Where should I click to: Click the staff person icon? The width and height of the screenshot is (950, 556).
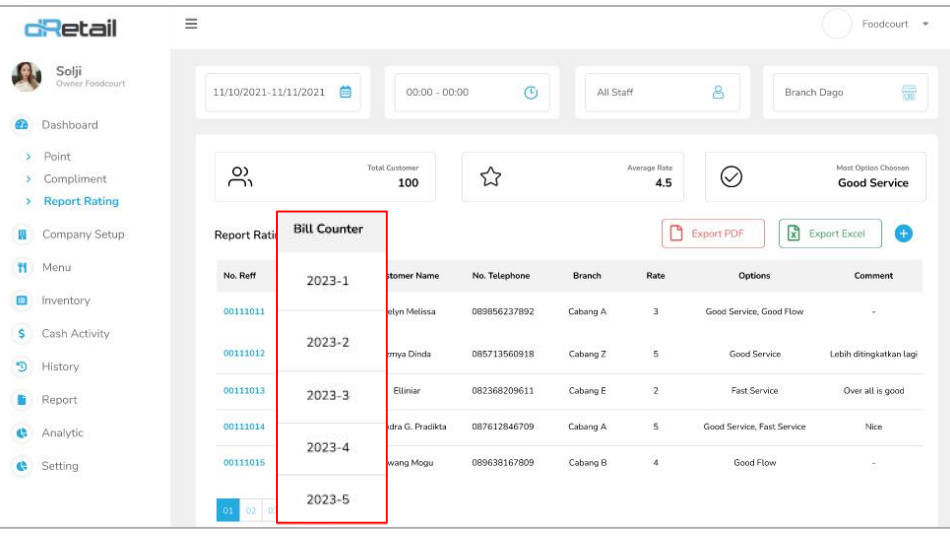click(717, 92)
